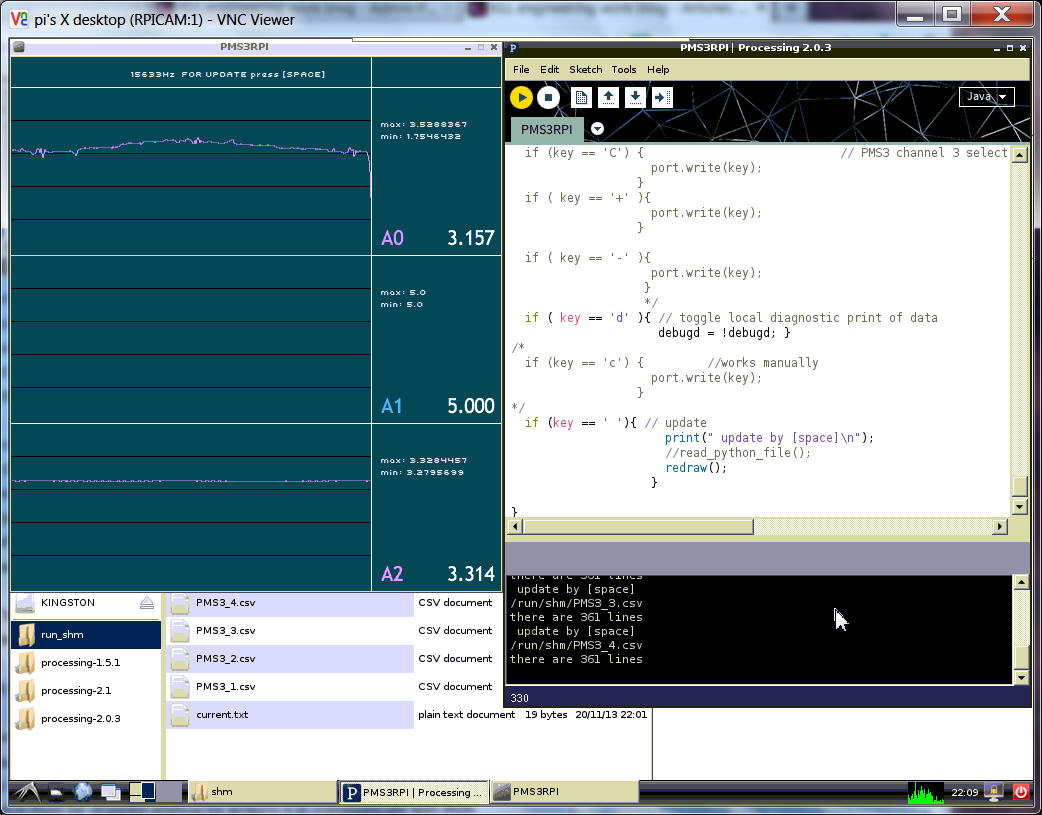Viewport: 1042px width, 815px height.
Task: Run the sketch with the Play button
Action: [x=521, y=97]
